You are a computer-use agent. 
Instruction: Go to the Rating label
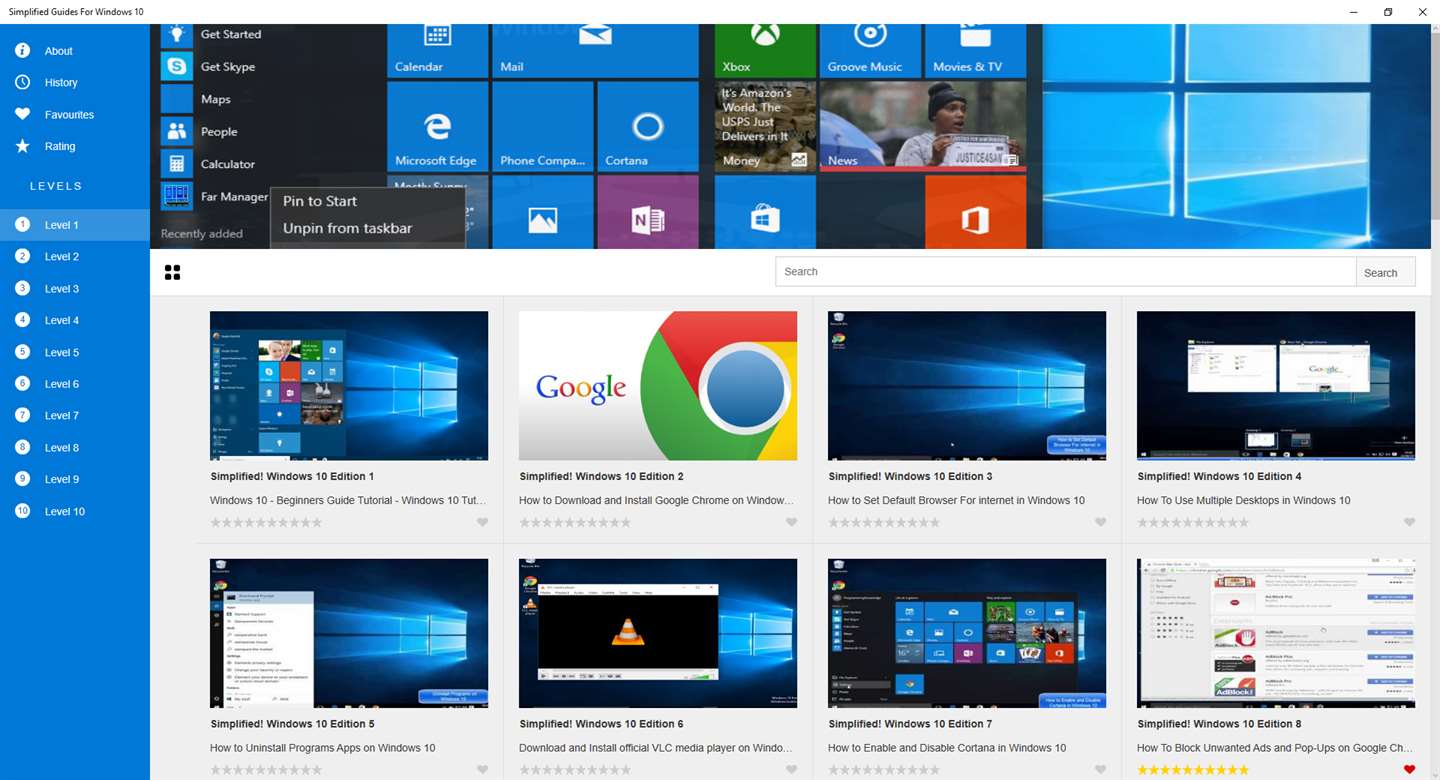pos(60,147)
